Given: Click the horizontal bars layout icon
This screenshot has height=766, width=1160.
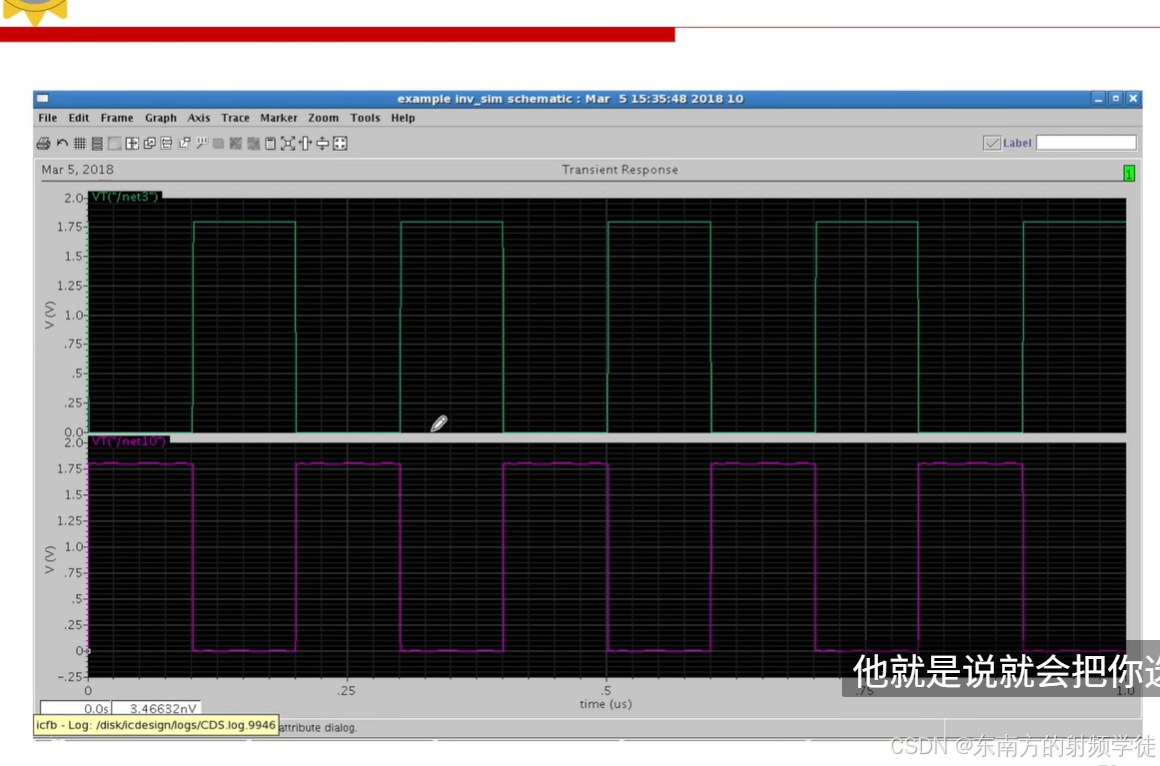Looking at the screenshot, I should (x=166, y=144).
